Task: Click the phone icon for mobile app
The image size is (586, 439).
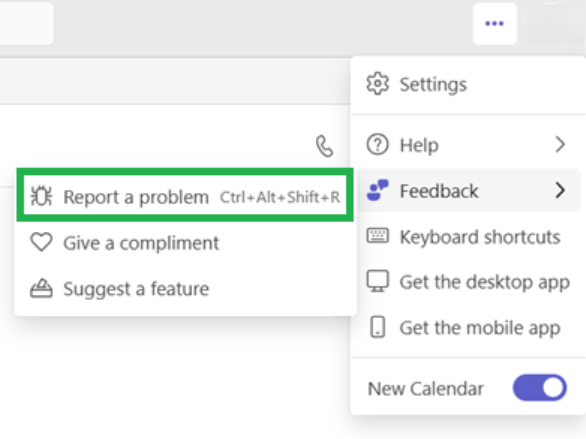Action: [377, 327]
